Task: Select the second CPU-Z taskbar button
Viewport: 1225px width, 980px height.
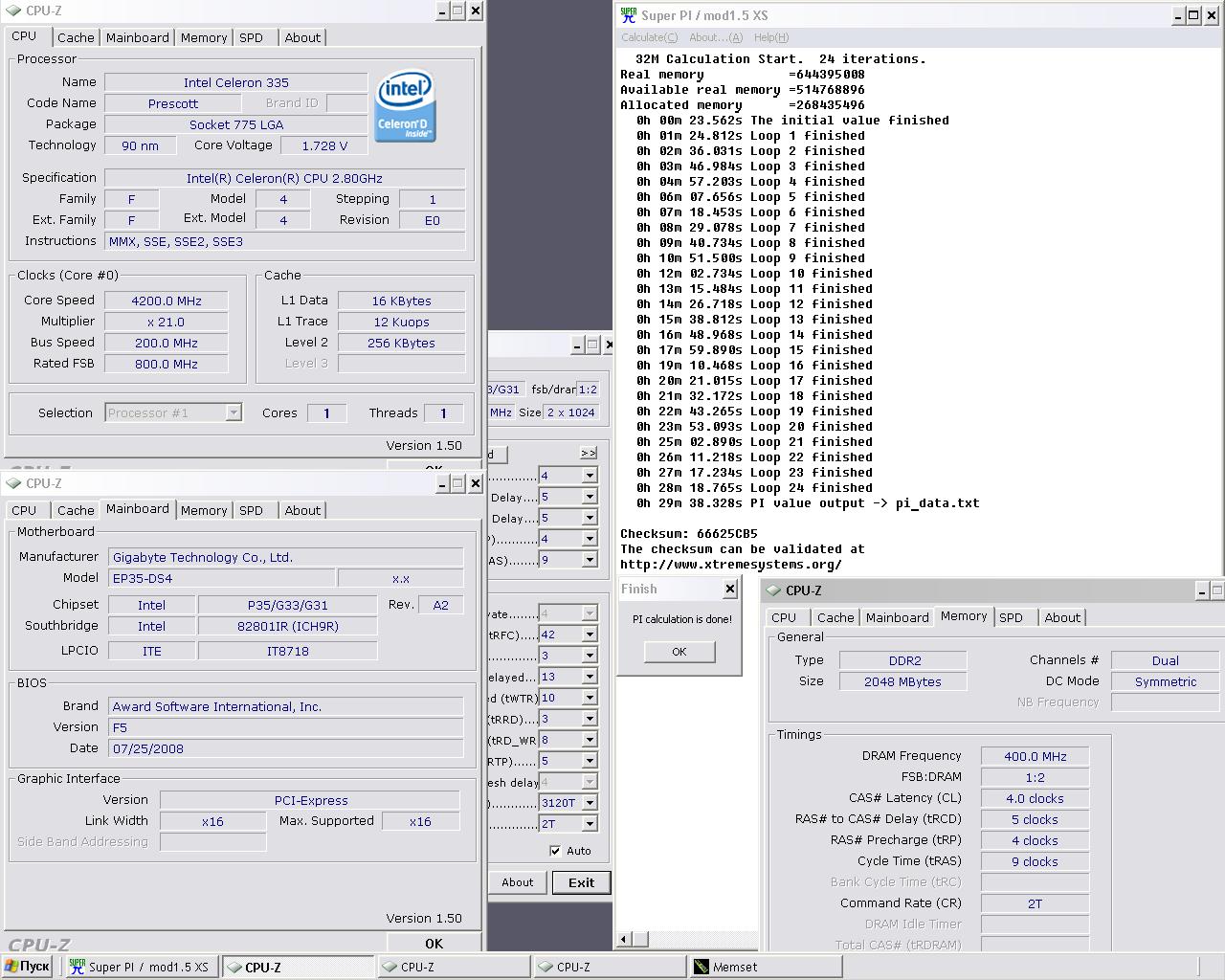Action: click(x=455, y=967)
